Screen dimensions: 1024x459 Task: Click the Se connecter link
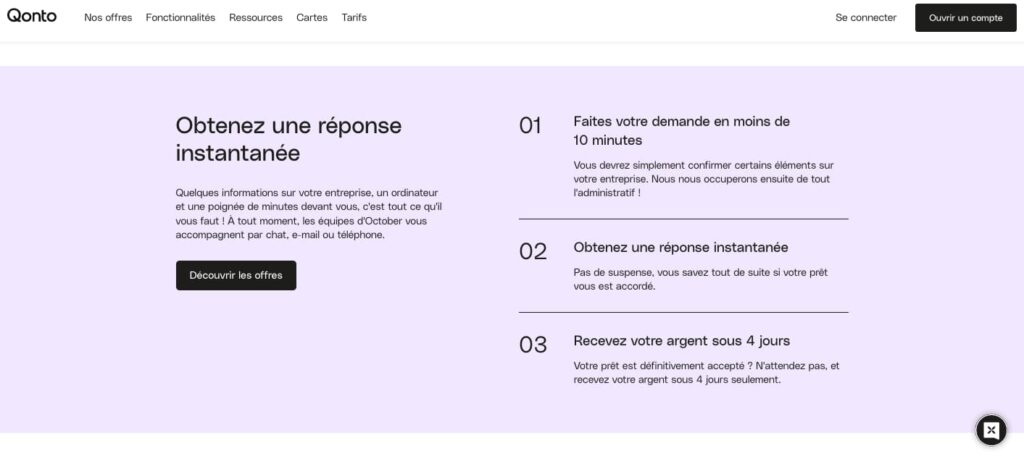point(866,18)
